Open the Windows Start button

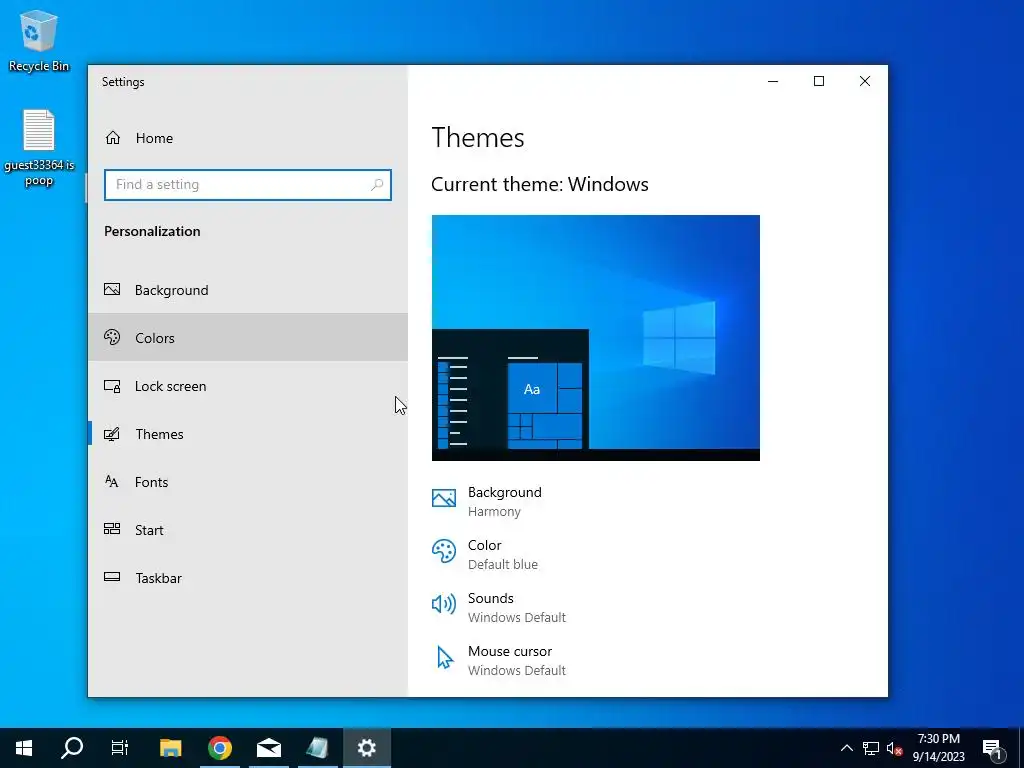[24, 748]
